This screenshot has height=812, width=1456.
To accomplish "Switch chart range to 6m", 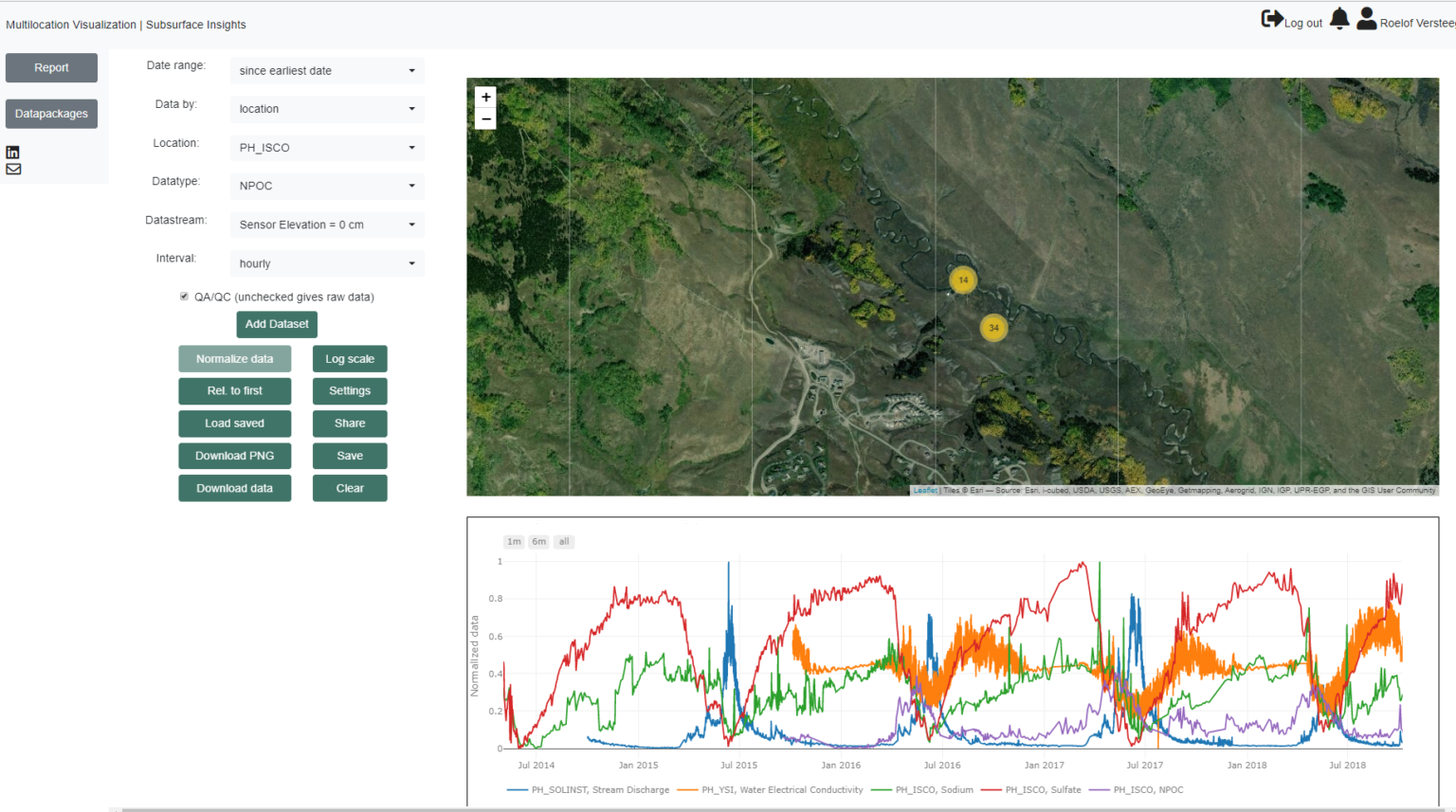I will click(538, 541).
